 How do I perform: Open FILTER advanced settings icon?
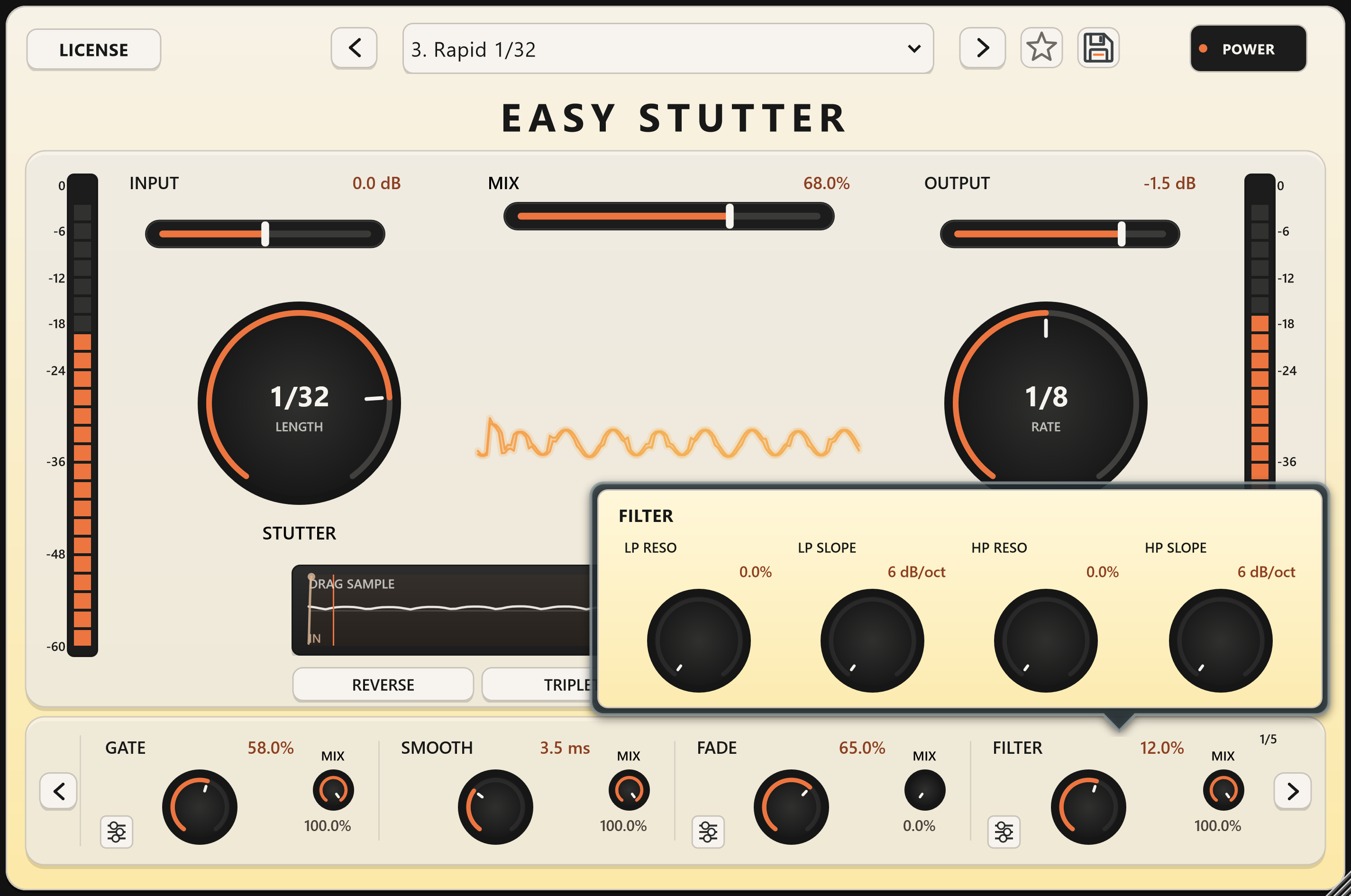[1004, 832]
